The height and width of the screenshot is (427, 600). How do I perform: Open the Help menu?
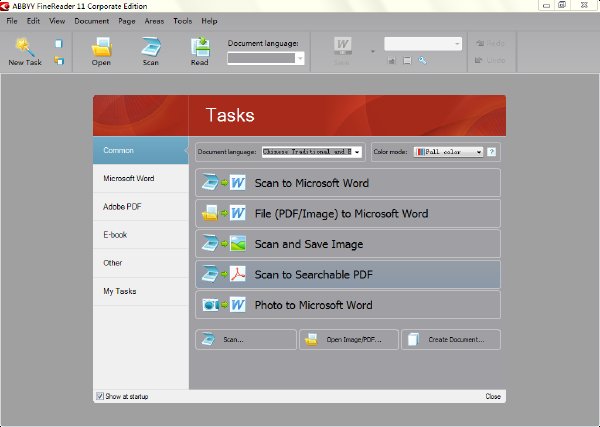tap(209, 21)
